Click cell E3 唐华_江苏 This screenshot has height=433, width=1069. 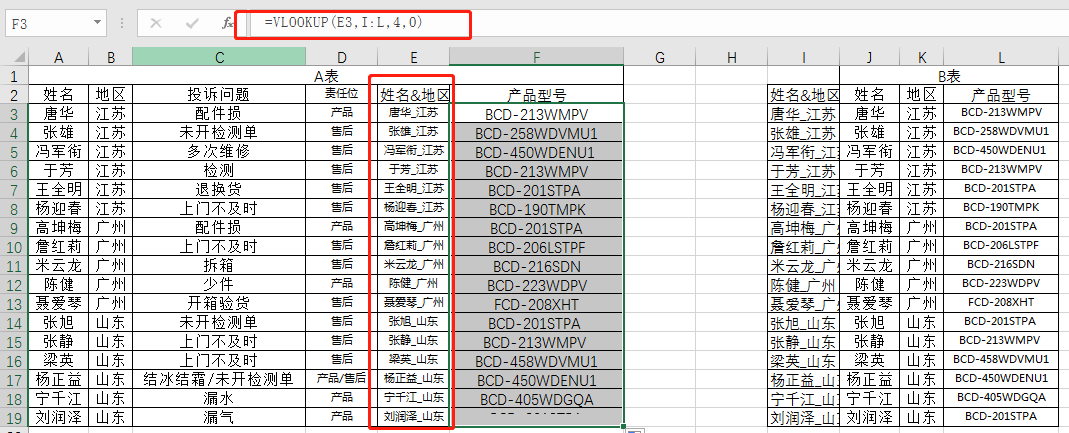414,113
